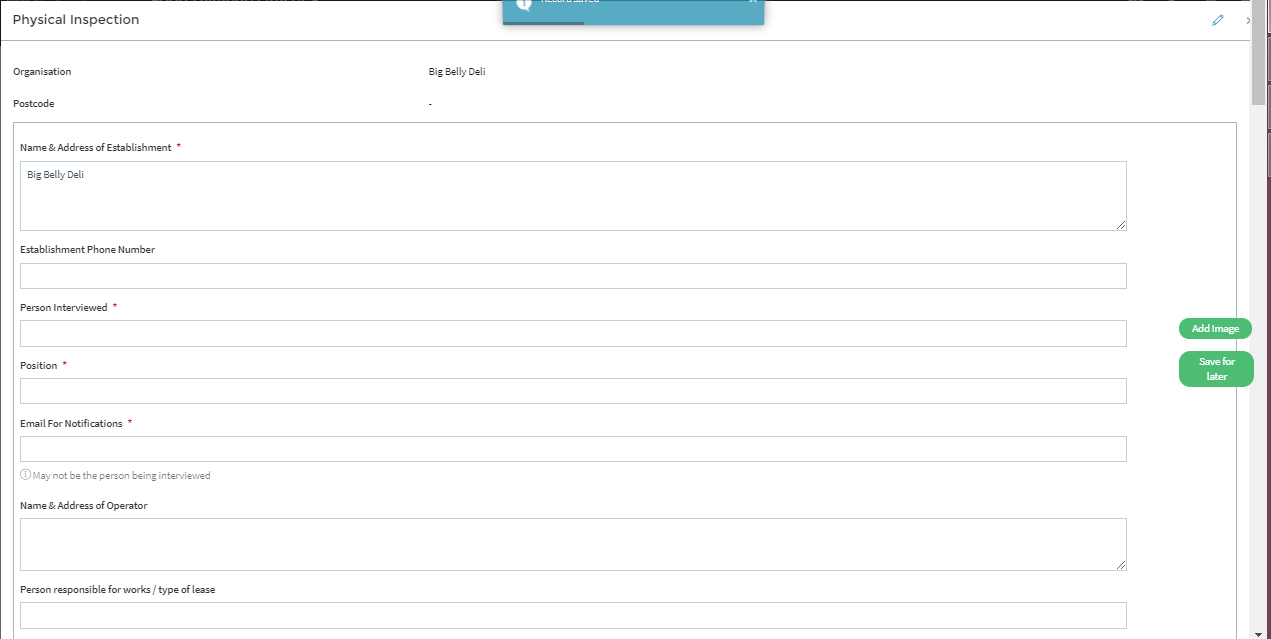Click into the Position field
The height and width of the screenshot is (639, 1271).
(x=572, y=391)
